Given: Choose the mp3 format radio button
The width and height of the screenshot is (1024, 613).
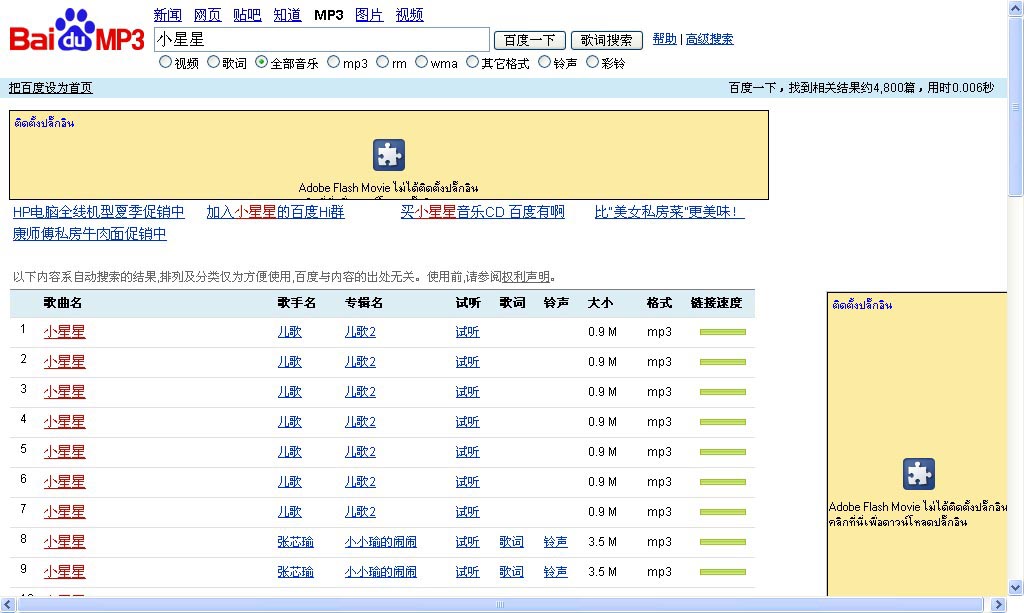Looking at the screenshot, I should click(x=334, y=62).
